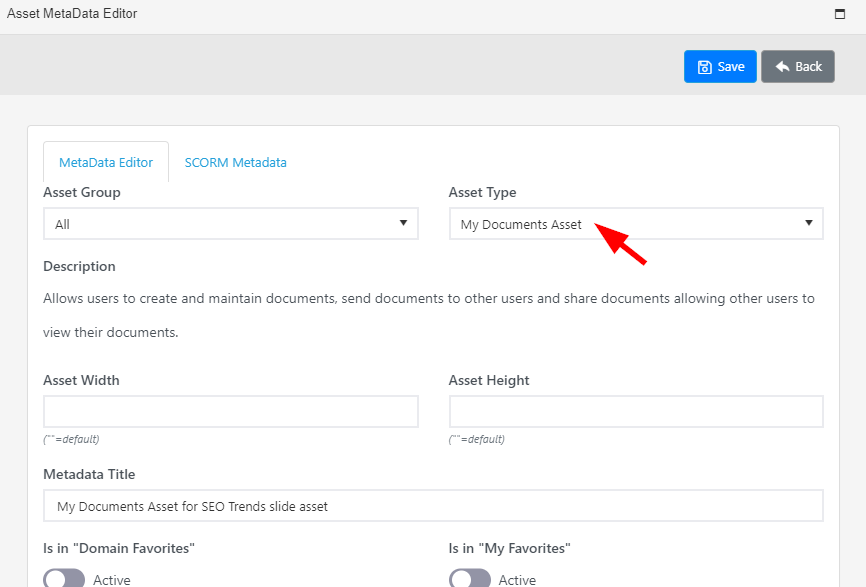Click the floppy disk icon on Save
The width and height of the screenshot is (866, 587).
point(704,67)
